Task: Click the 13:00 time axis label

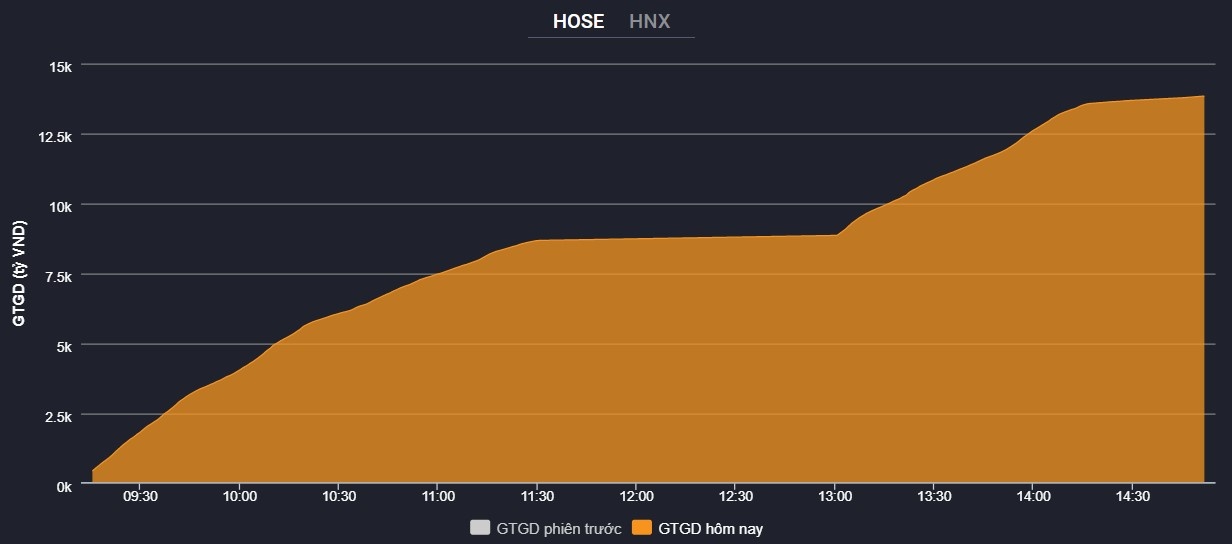Action: coord(835,496)
